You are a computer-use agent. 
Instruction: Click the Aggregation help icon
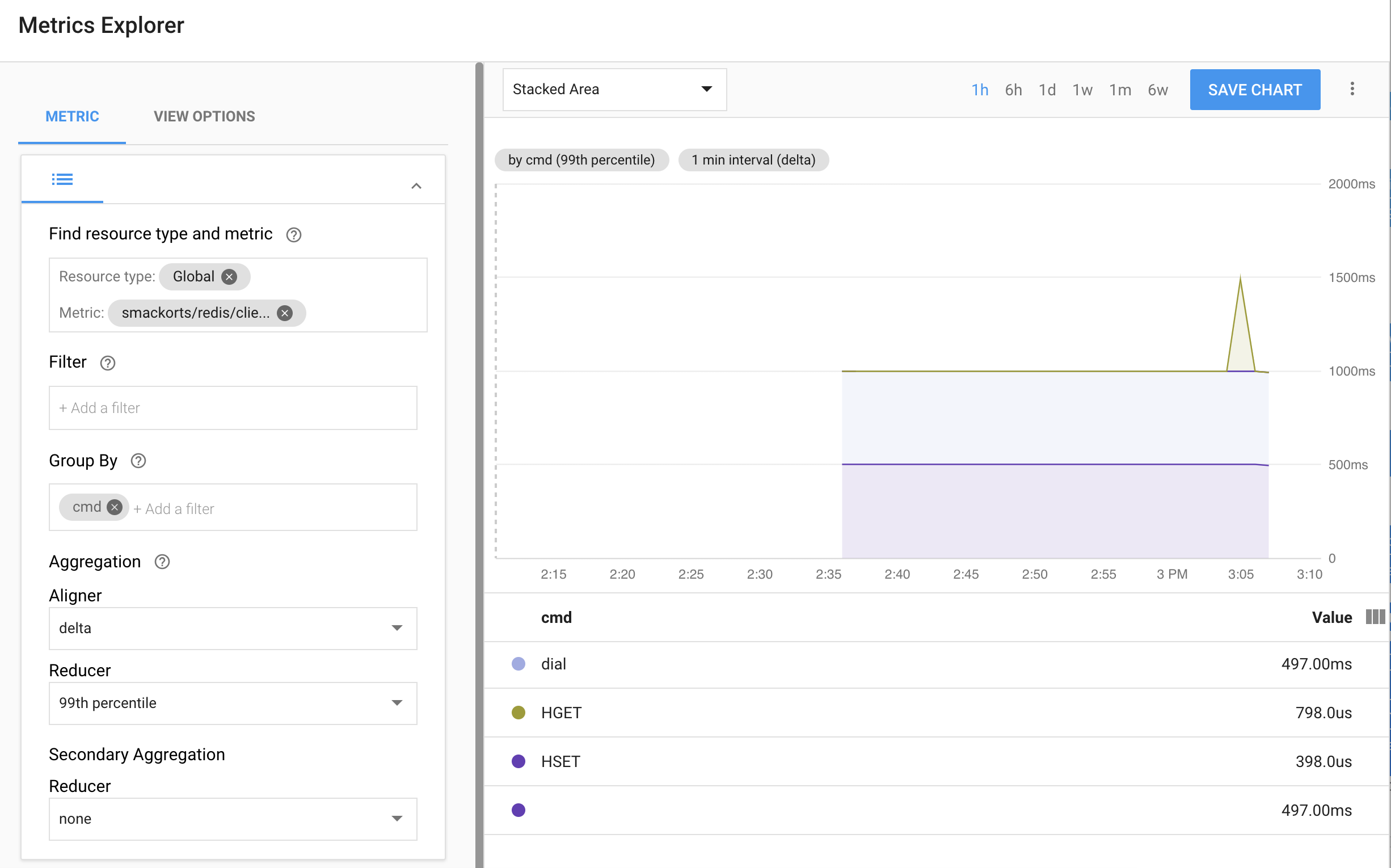(161, 562)
